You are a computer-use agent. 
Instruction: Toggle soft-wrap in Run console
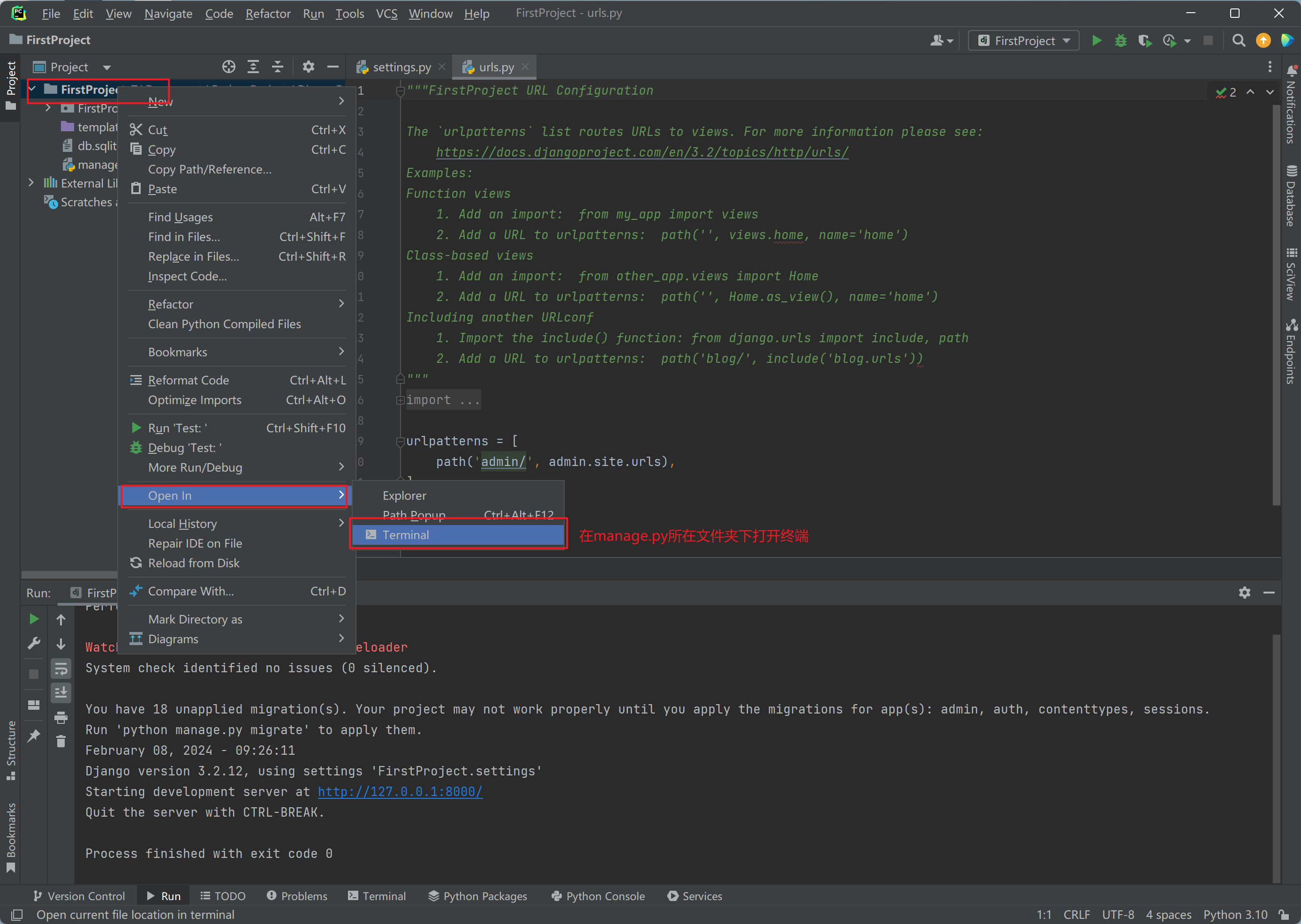pos(61,668)
